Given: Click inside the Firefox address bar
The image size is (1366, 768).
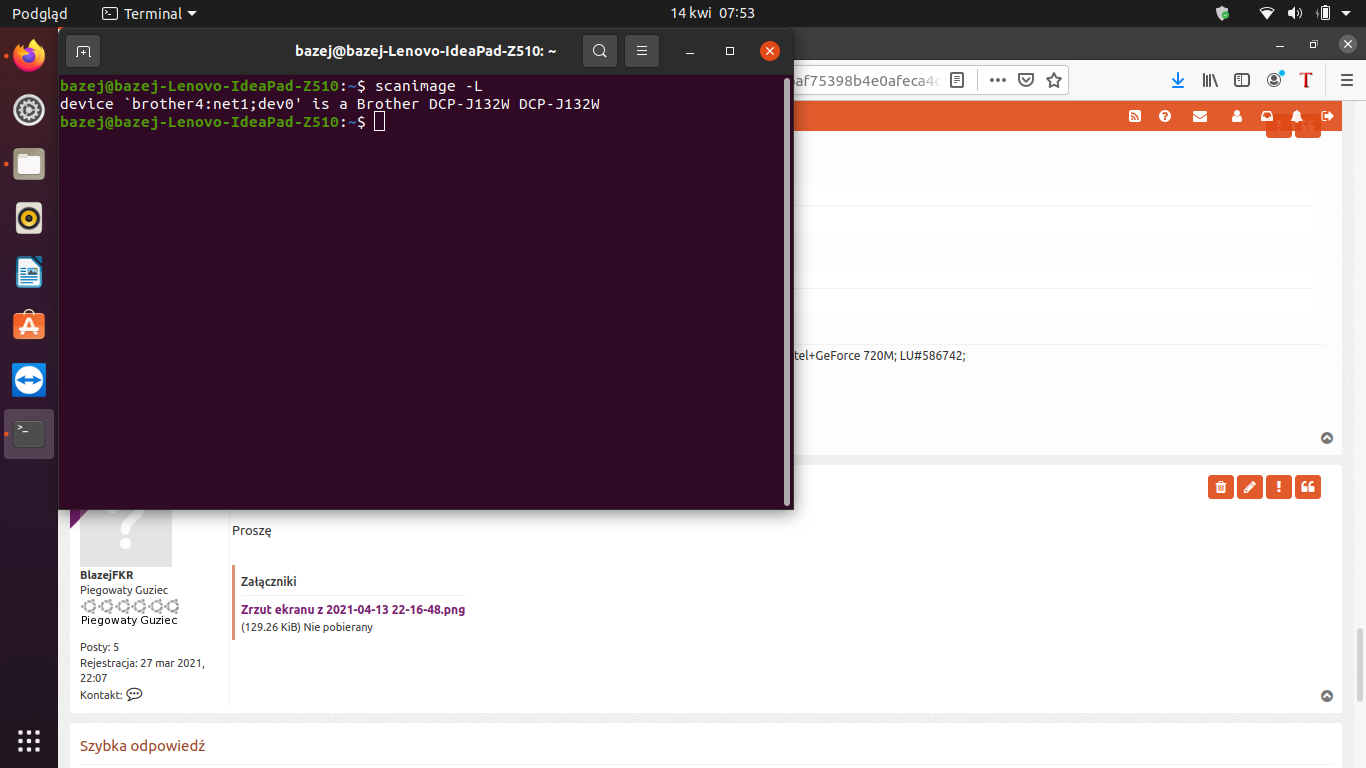Looking at the screenshot, I should [x=865, y=80].
